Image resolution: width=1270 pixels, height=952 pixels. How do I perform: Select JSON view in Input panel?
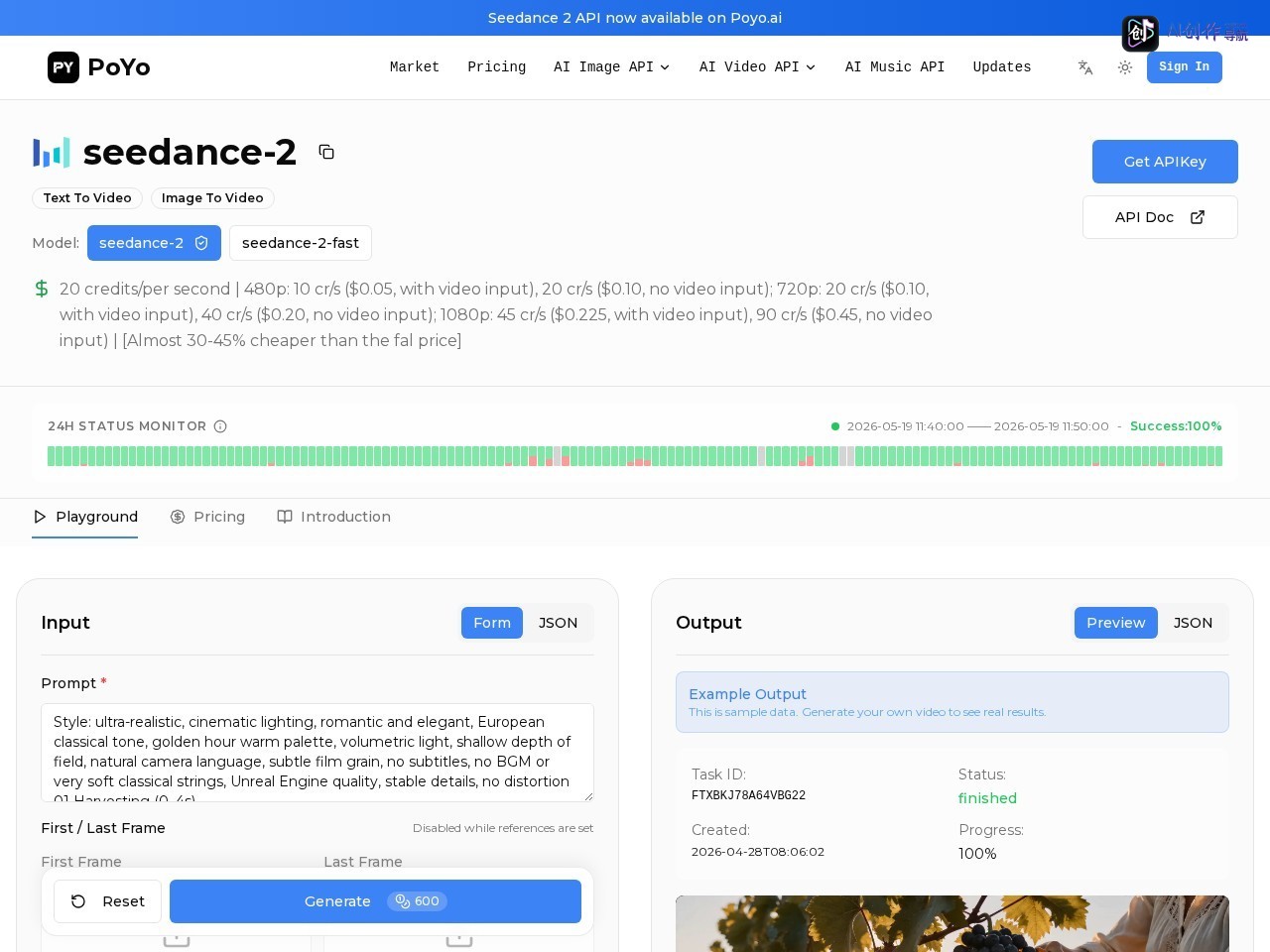[558, 623]
